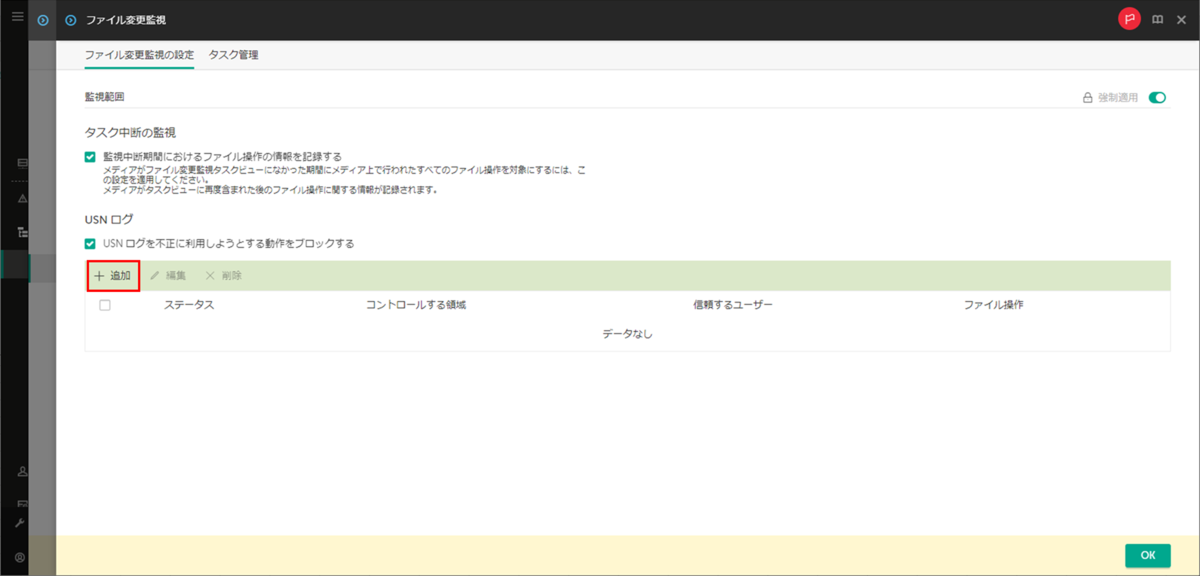Click the 編集 edit action
1200x576 pixels.
170,276
